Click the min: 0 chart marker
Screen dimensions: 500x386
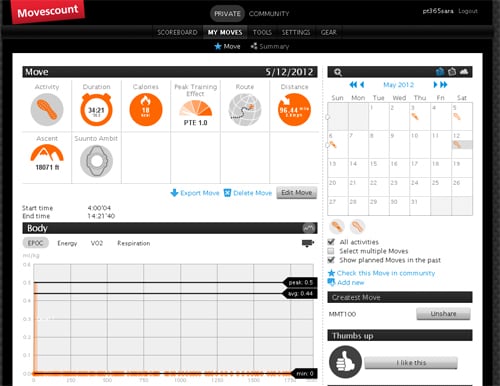pos(304,373)
